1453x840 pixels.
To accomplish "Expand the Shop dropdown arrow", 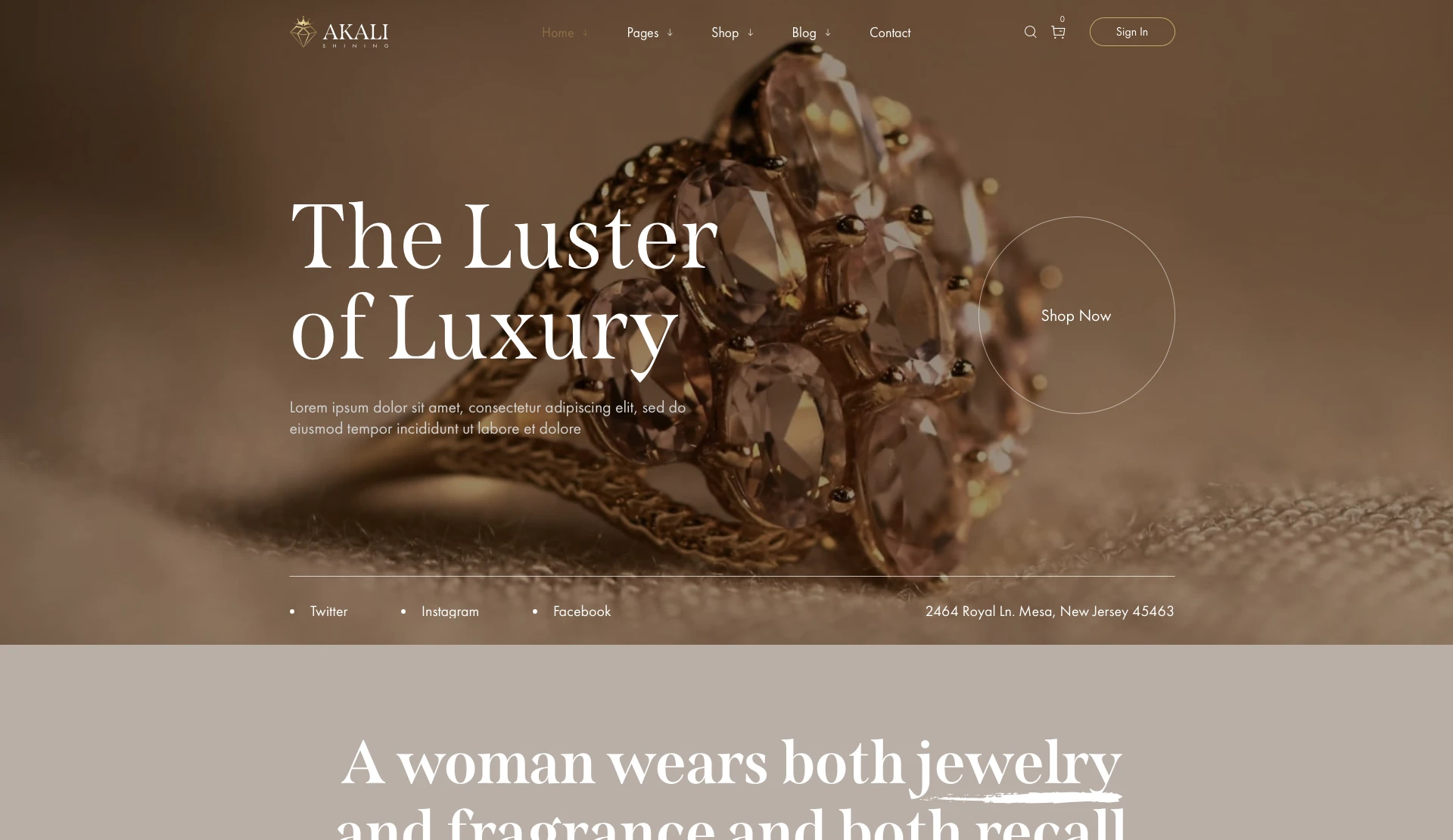I will (751, 33).
